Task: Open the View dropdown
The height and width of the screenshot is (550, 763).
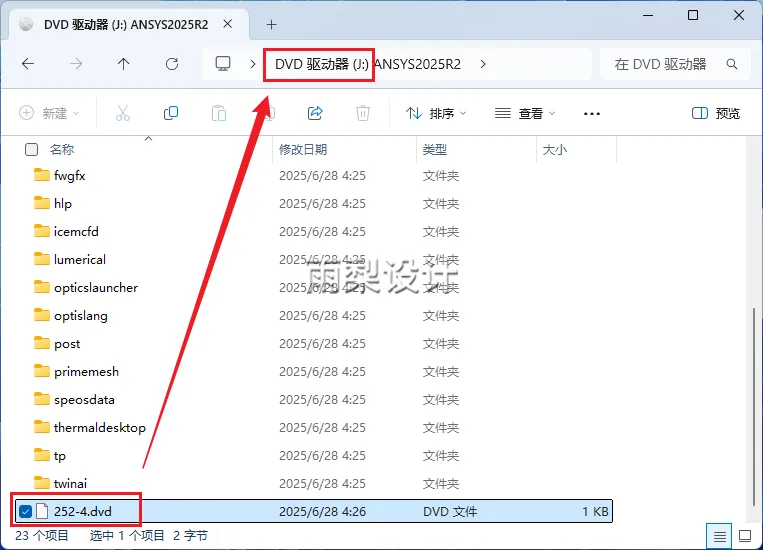Action: (x=525, y=113)
